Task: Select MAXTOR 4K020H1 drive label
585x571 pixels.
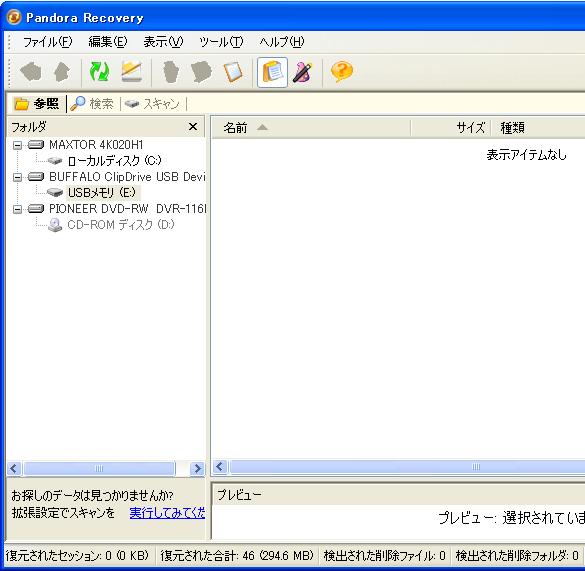Action: tap(96, 144)
